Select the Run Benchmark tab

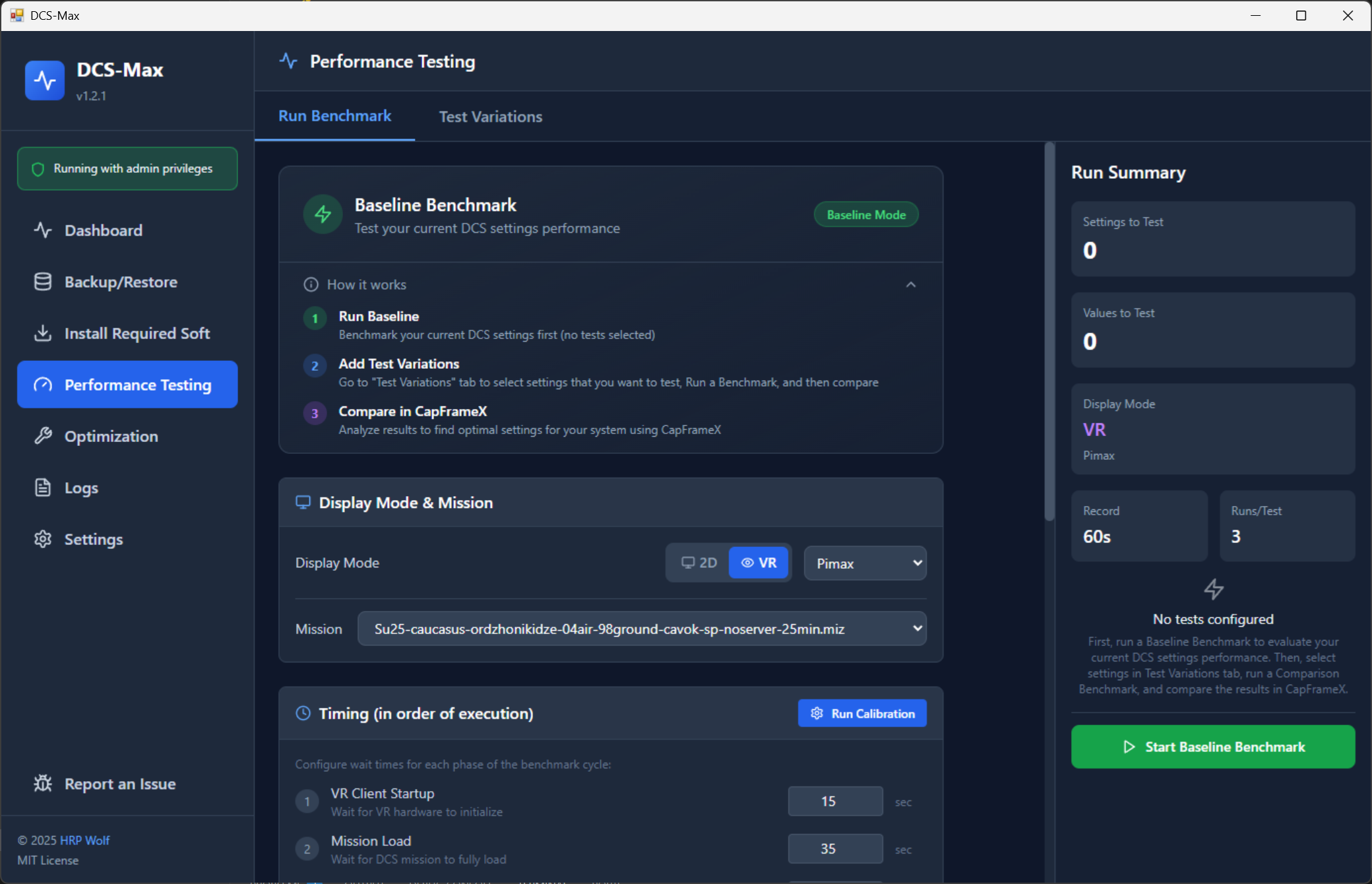pos(334,116)
